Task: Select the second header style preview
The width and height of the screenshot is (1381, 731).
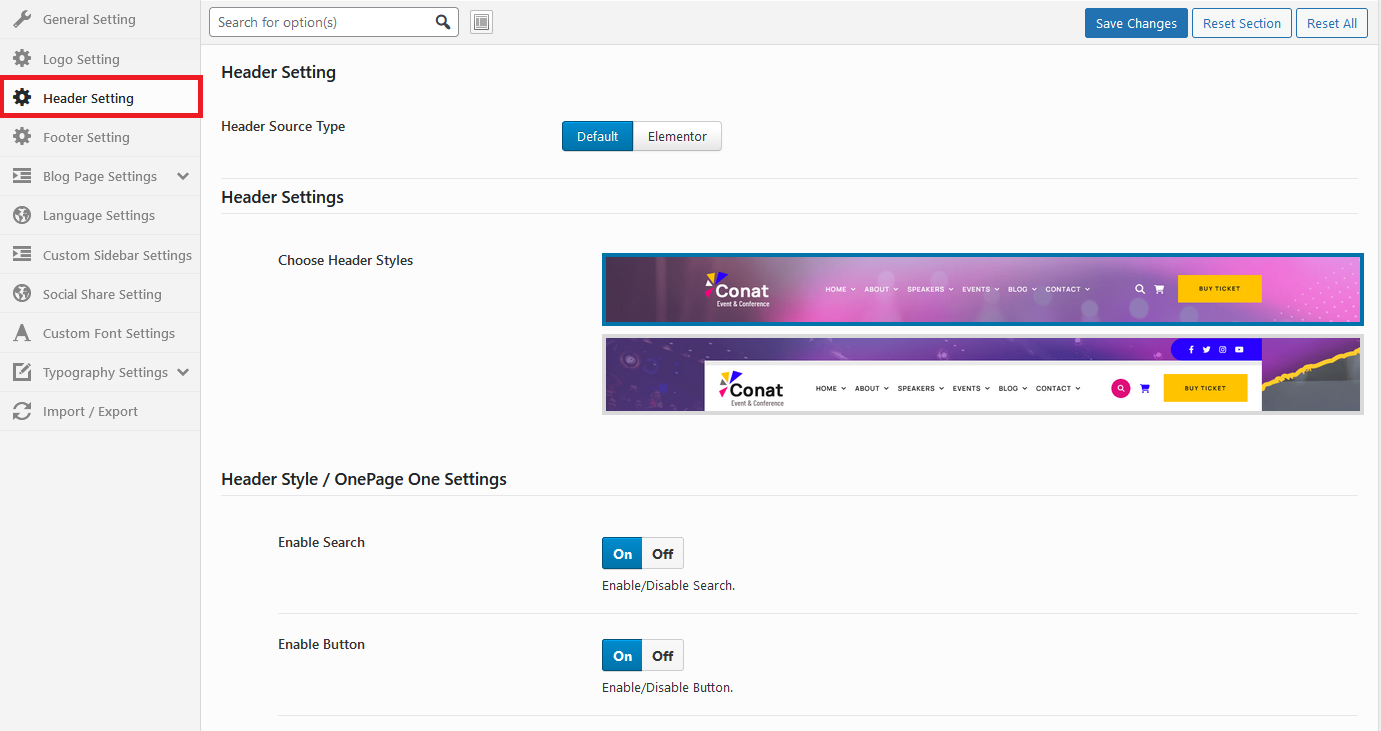Action: pos(981,374)
